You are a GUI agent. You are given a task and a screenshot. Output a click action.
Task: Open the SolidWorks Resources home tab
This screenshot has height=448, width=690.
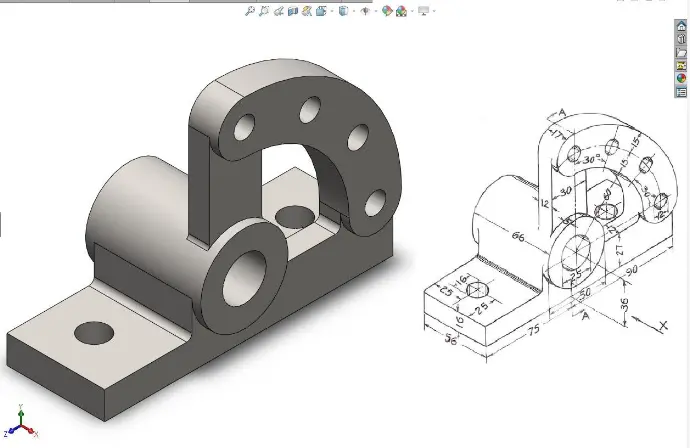tap(681, 26)
